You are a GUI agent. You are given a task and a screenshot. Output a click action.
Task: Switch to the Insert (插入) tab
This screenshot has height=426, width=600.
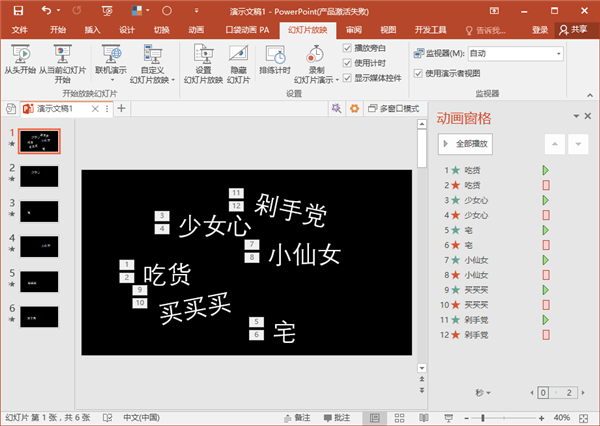[92, 30]
